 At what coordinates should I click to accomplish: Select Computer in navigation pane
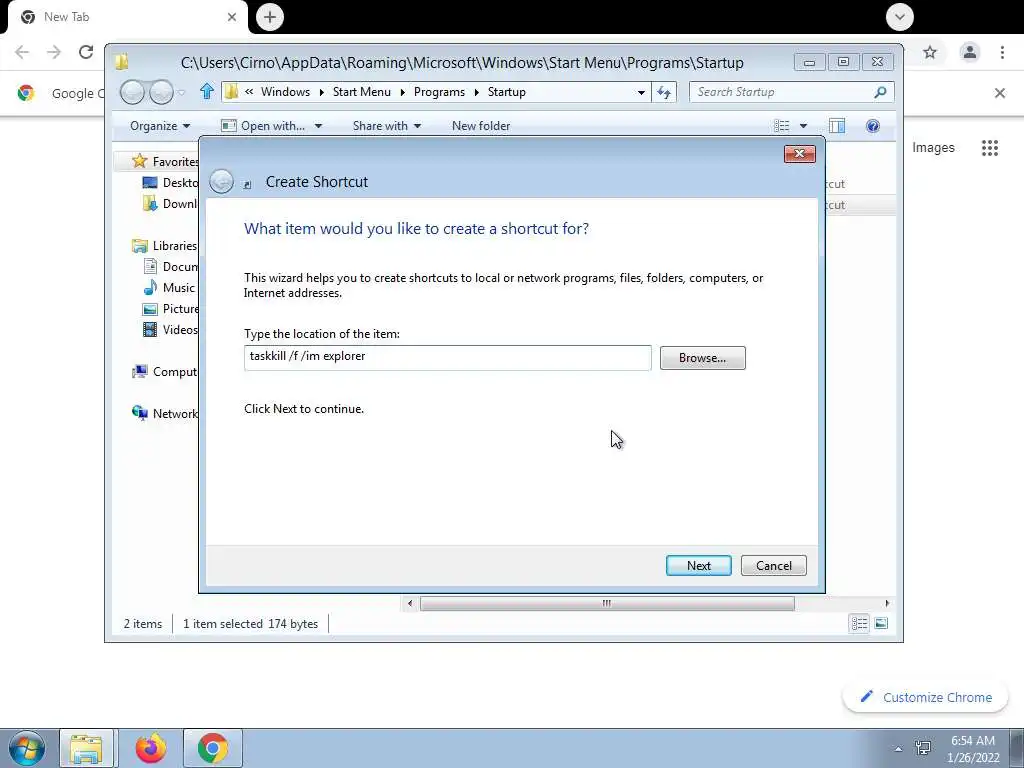click(x=165, y=372)
